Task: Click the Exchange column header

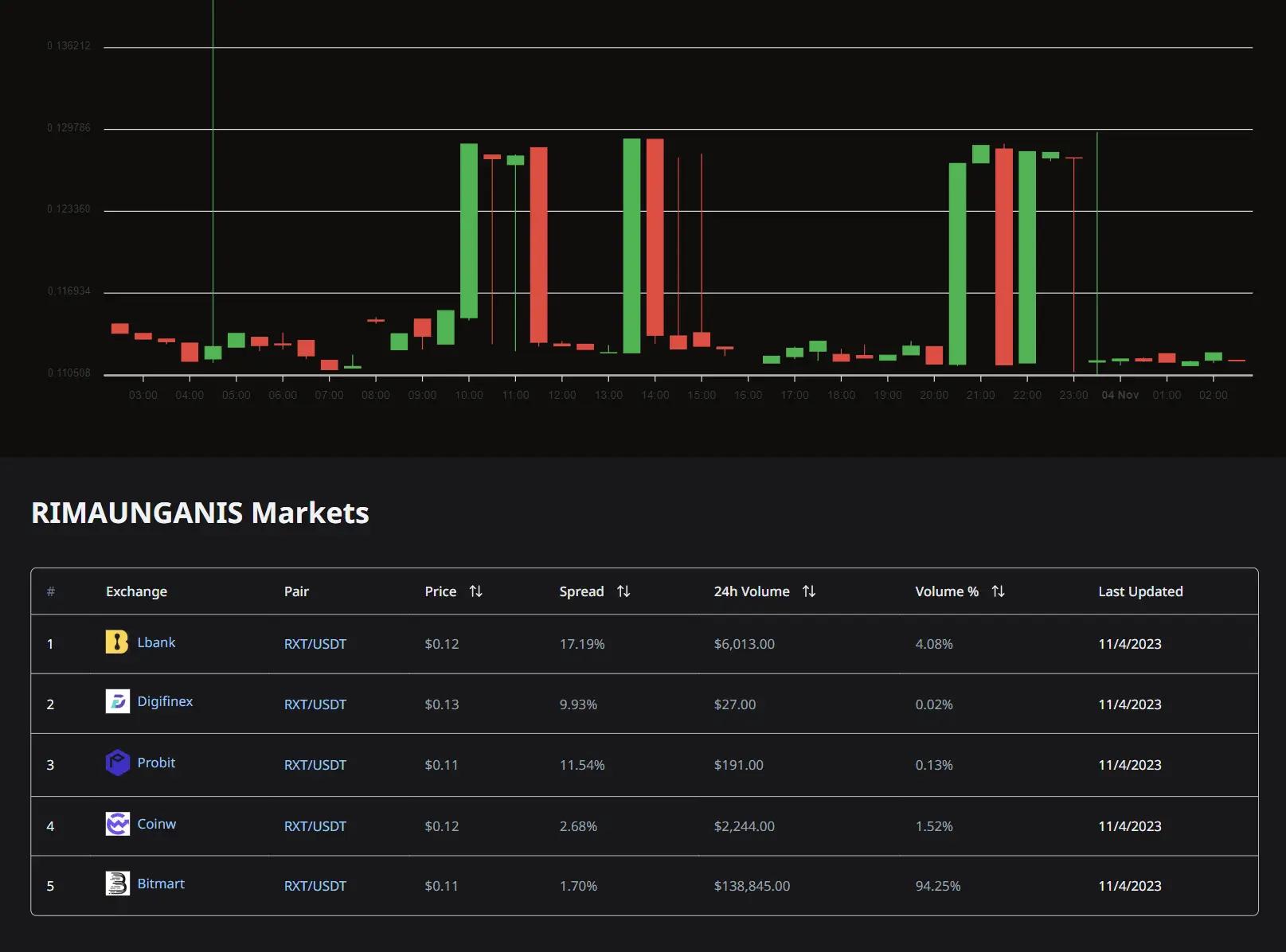Action: click(x=136, y=591)
